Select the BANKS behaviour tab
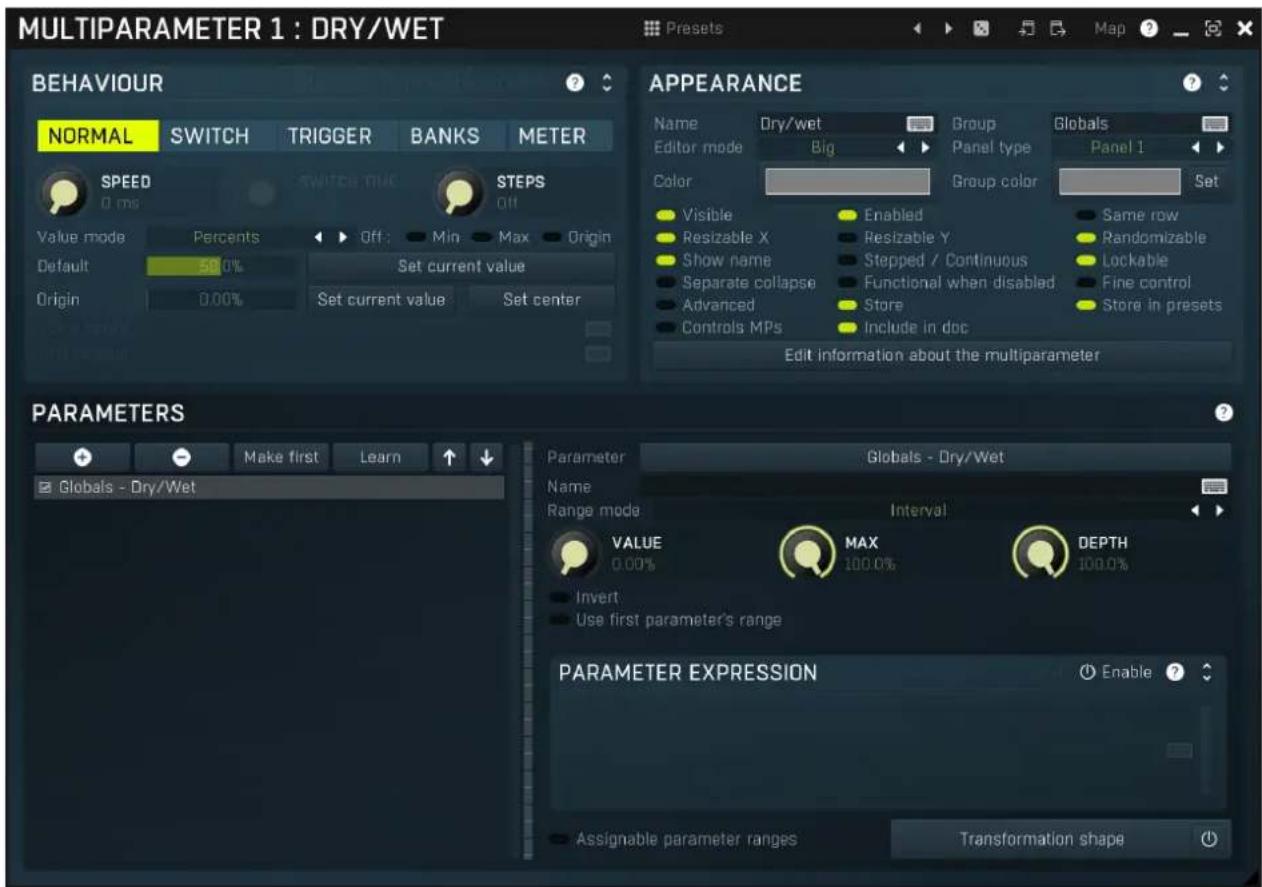Image resolution: width=1262 pixels, height=887 pixels. click(x=444, y=136)
